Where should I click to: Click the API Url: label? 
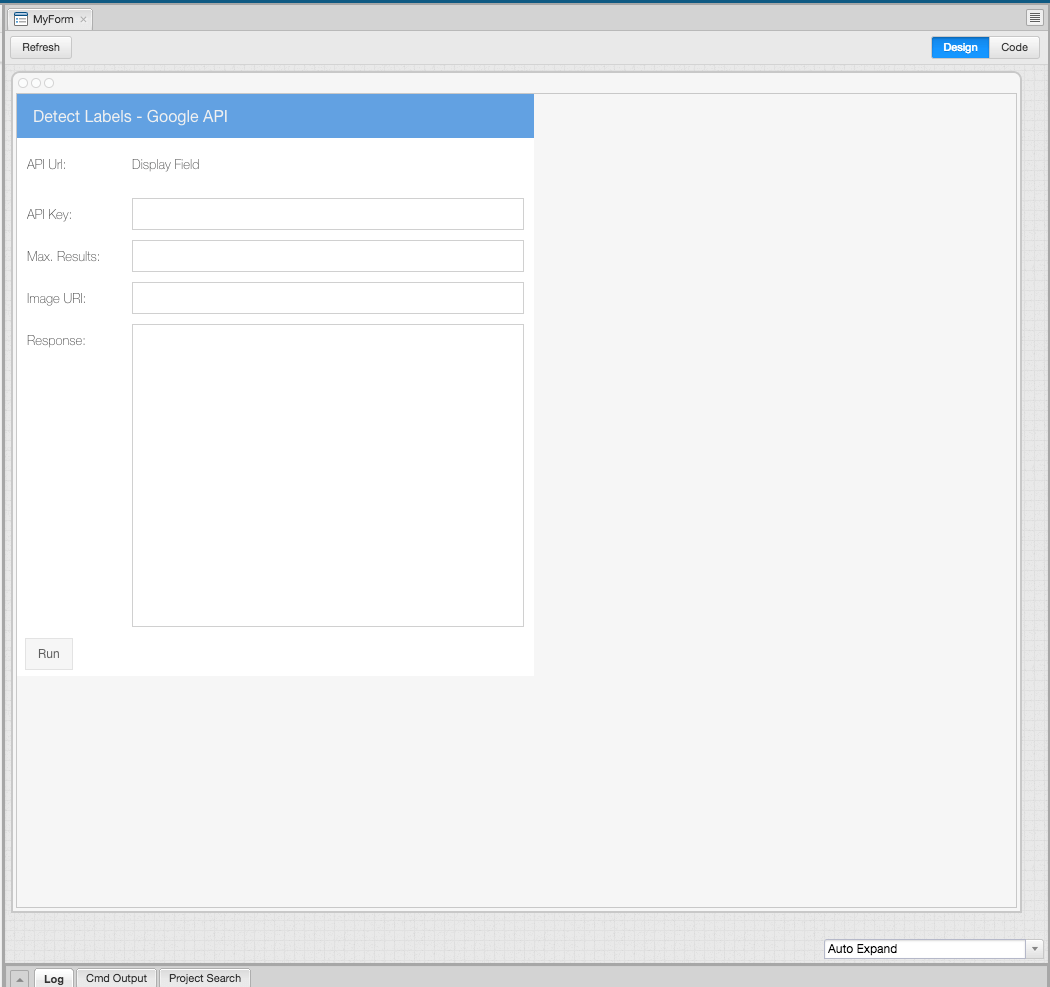[46, 165]
